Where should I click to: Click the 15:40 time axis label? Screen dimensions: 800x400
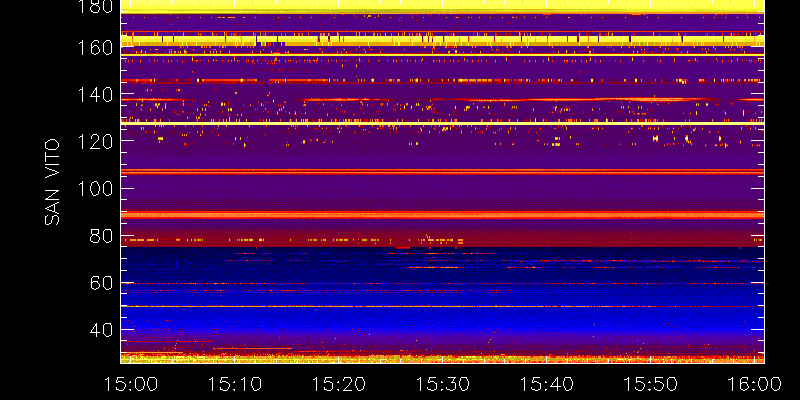click(547, 384)
